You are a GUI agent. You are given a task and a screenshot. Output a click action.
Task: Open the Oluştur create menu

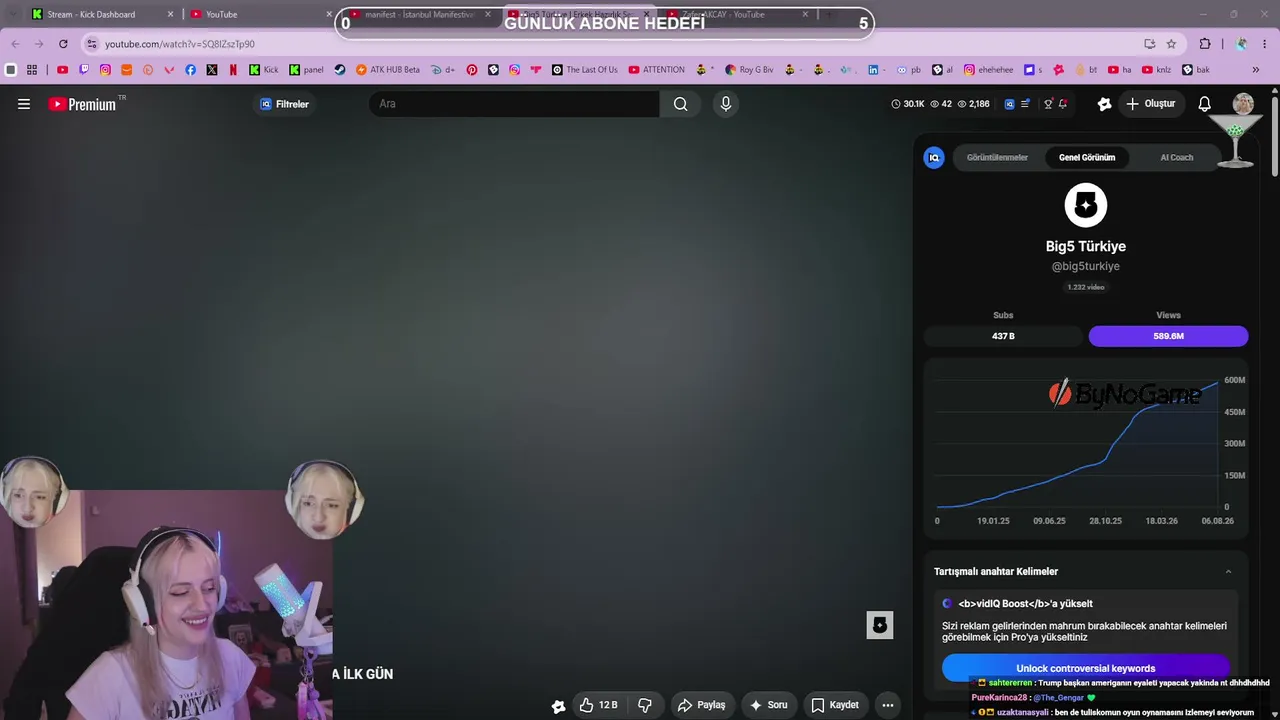click(1151, 104)
